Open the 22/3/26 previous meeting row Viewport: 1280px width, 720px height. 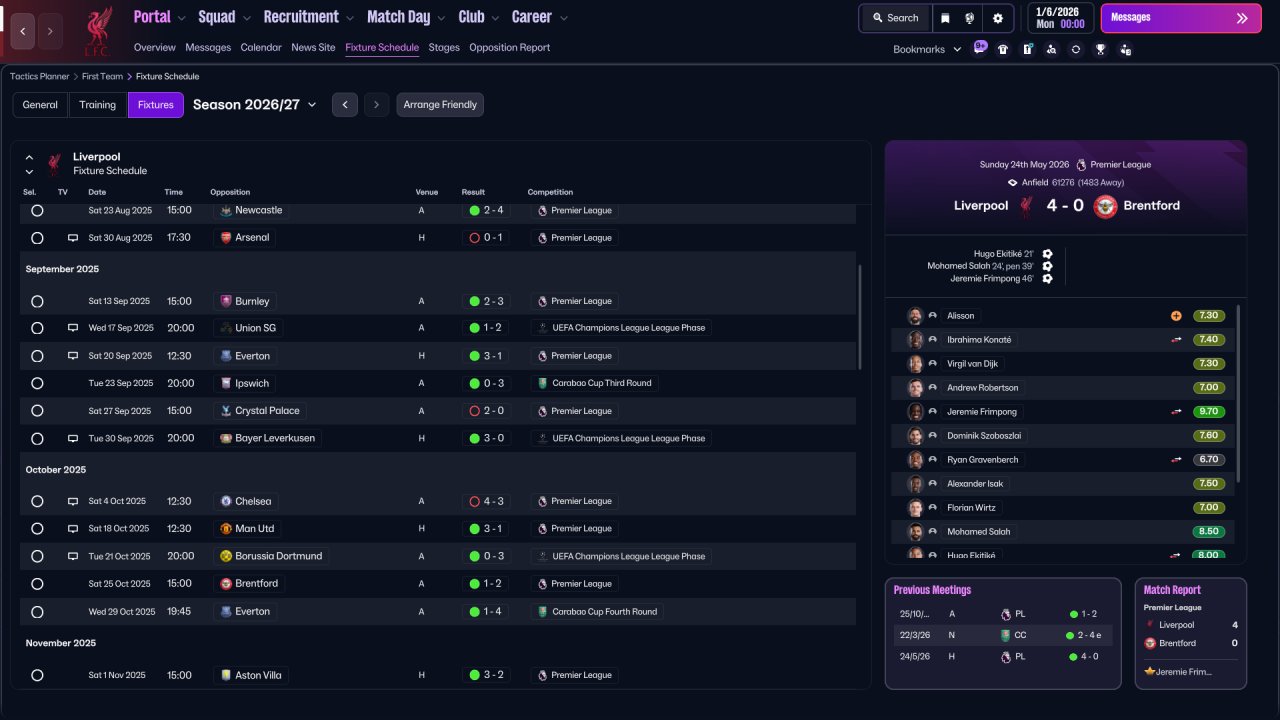[x=1003, y=635]
